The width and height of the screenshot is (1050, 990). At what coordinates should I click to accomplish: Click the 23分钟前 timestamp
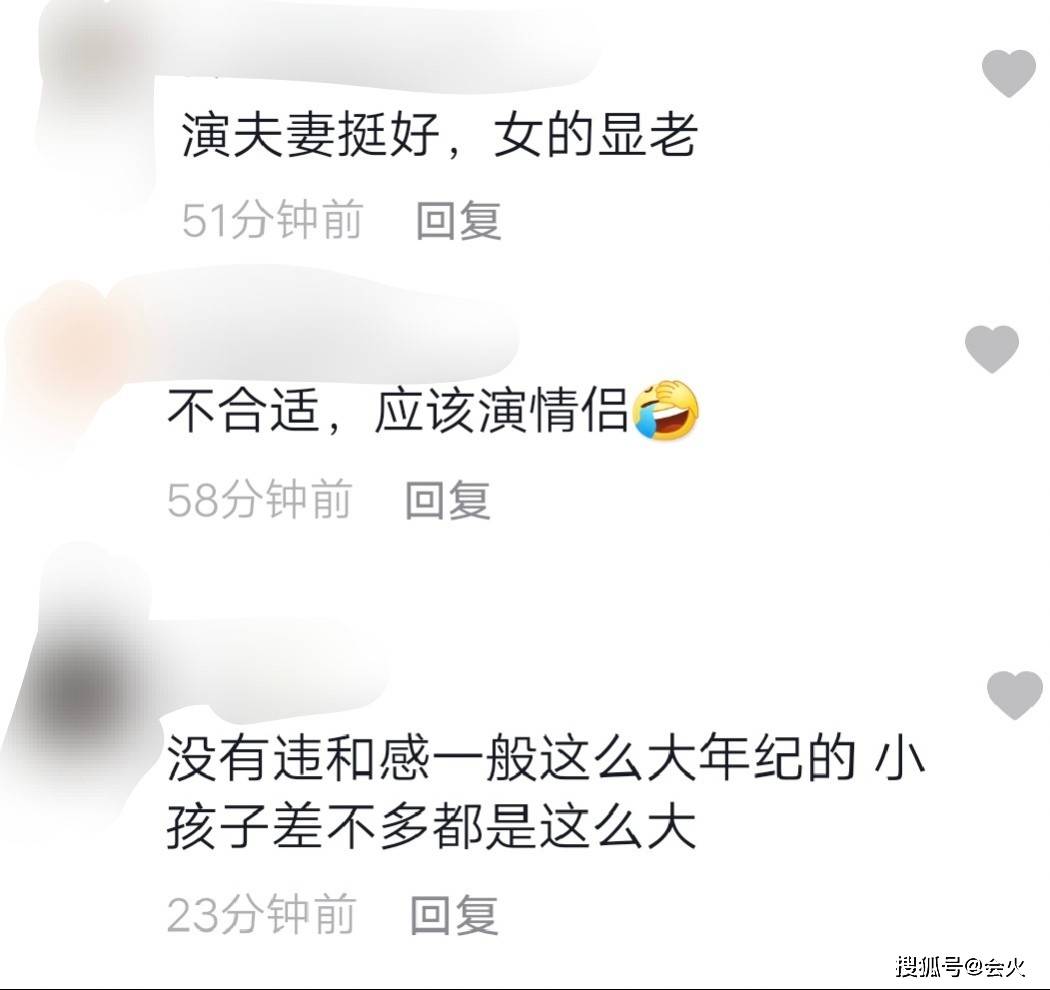[x=261, y=914]
